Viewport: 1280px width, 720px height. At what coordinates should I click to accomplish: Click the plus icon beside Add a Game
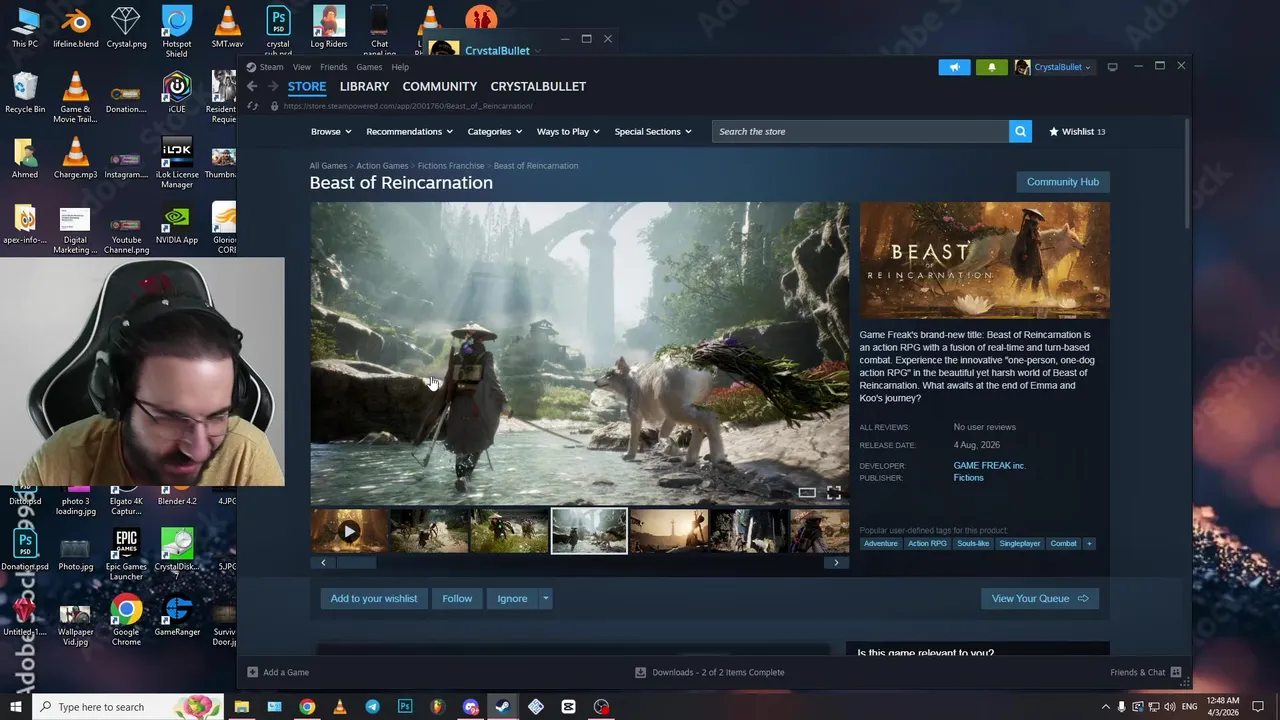tap(252, 672)
